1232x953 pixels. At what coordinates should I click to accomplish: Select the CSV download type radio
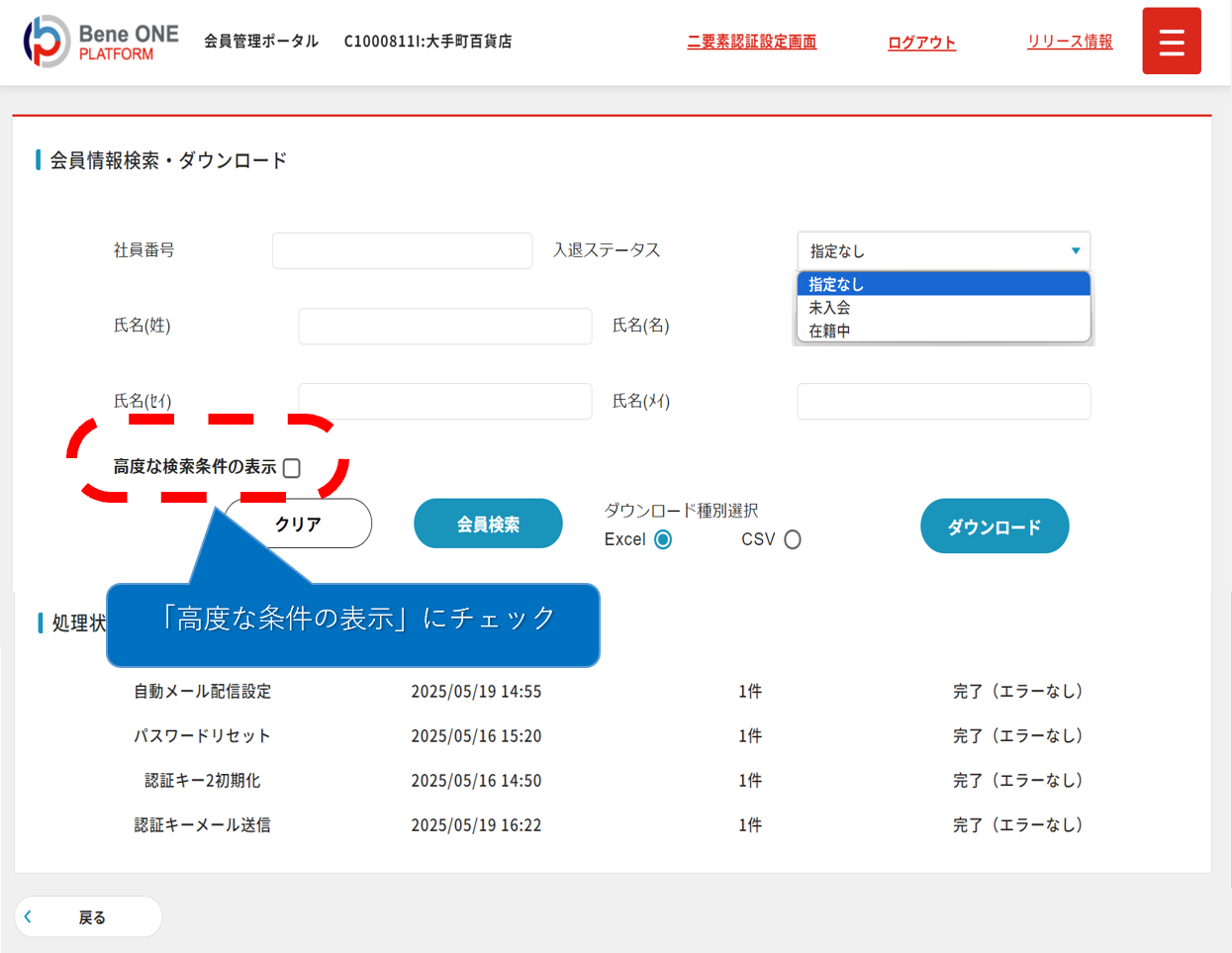pyautogui.click(x=793, y=539)
